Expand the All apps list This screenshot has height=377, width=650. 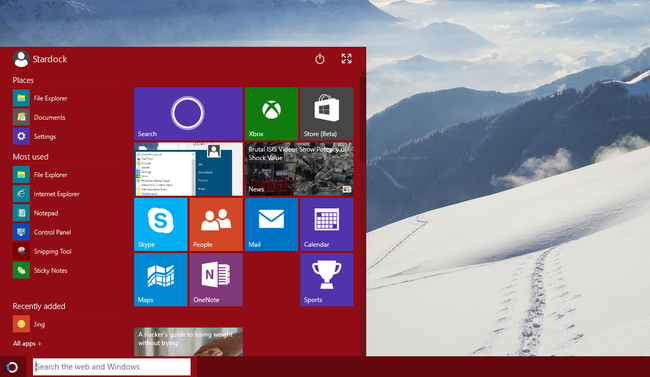(x=27, y=343)
